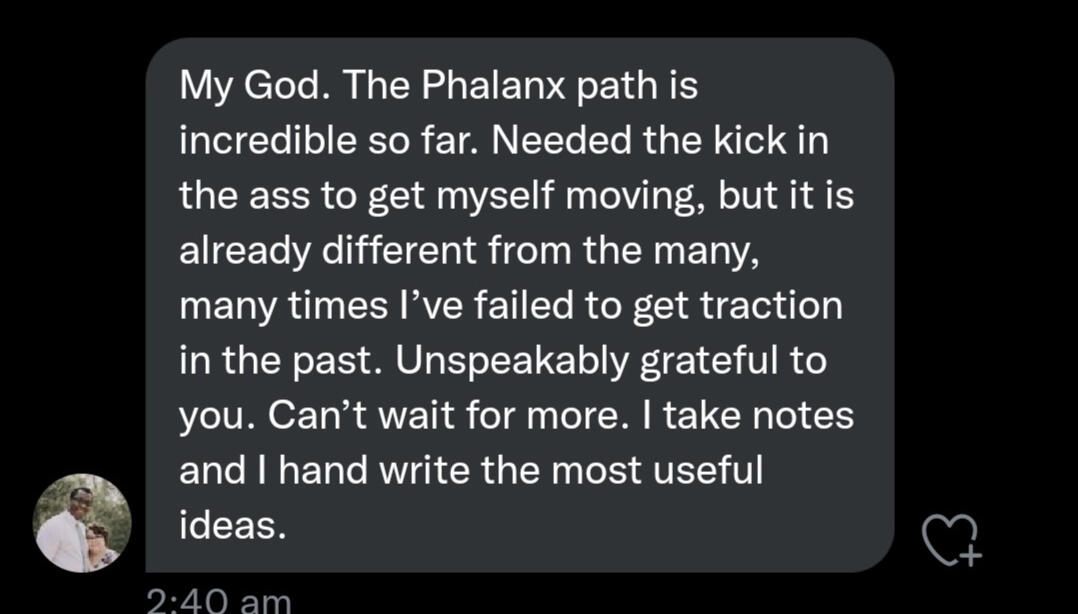This screenshot has height=614, width=1078.
Task: Add a reaction with the heart-plus icon
Action: tap(951, 540)
